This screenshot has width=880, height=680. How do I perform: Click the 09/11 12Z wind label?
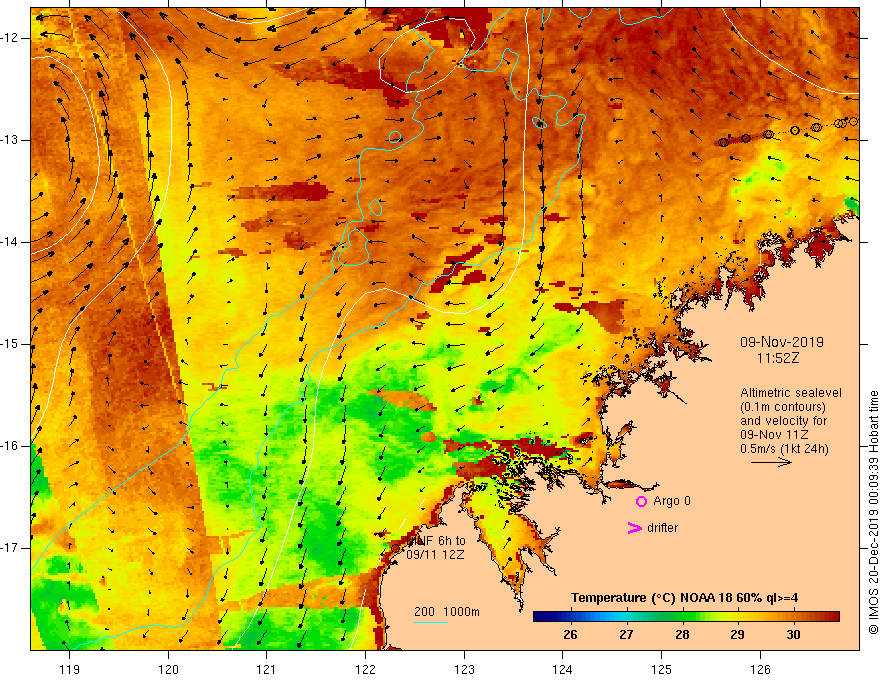click(x=436, y=554)
